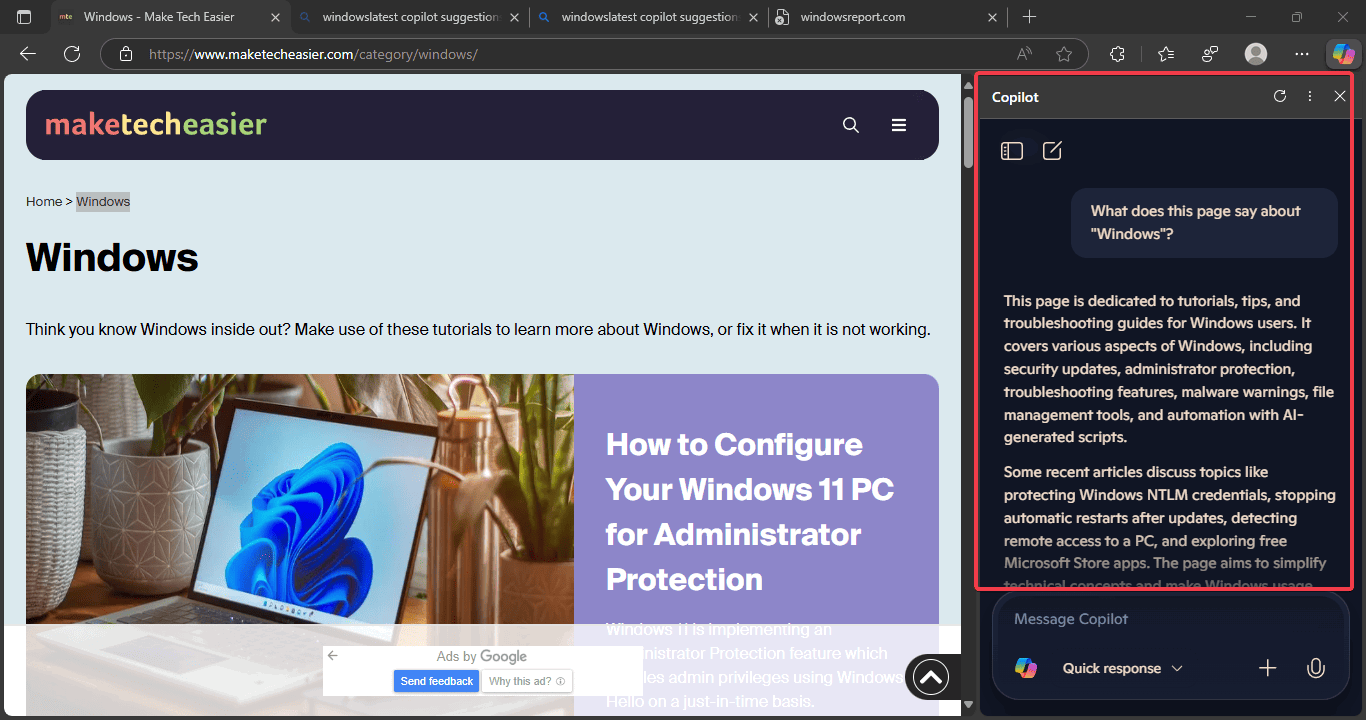Toggle Copilot conversation history sidebar icon
This screenshot has width=1366, height=720.
click(1012, 151)
